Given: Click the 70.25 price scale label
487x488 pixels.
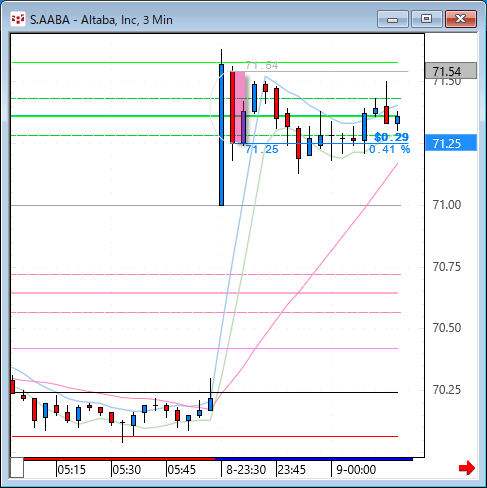Looking at the screenshot, I should (447, 389).
